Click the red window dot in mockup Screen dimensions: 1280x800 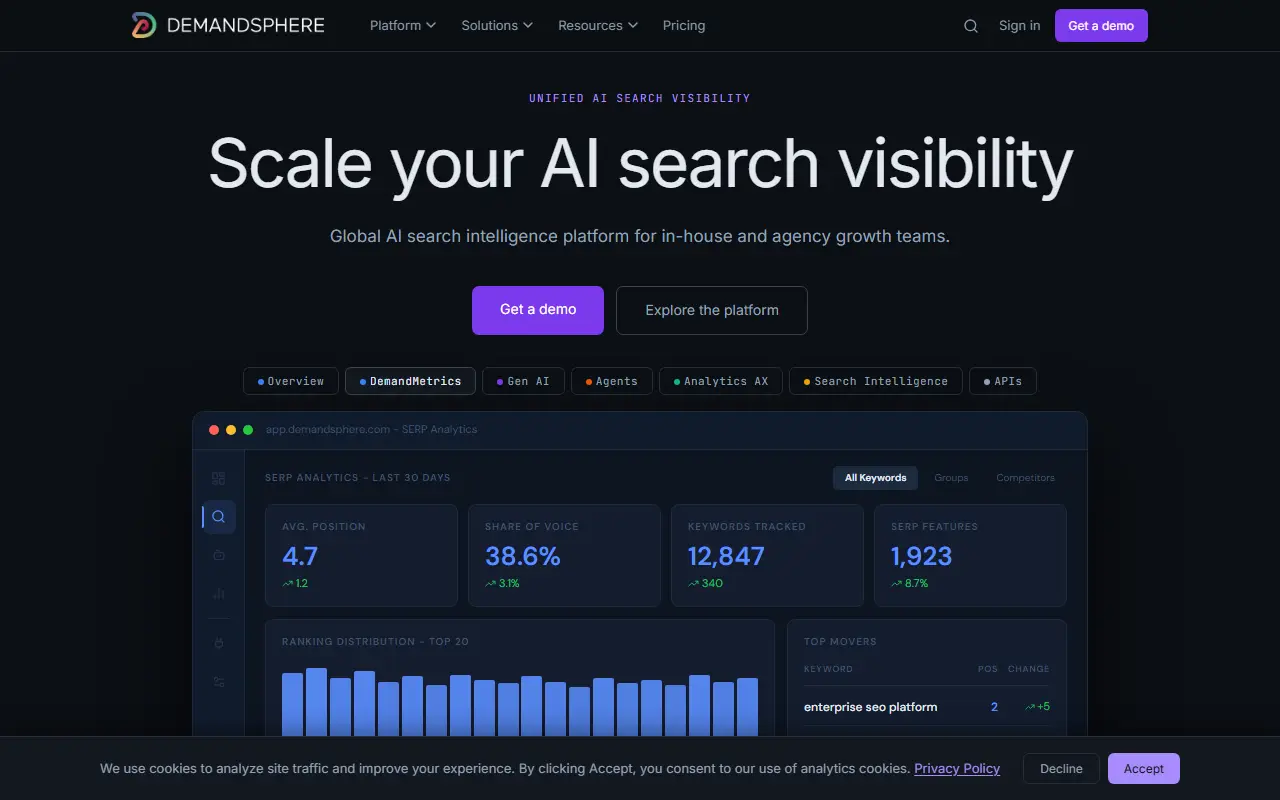(214, 430)
